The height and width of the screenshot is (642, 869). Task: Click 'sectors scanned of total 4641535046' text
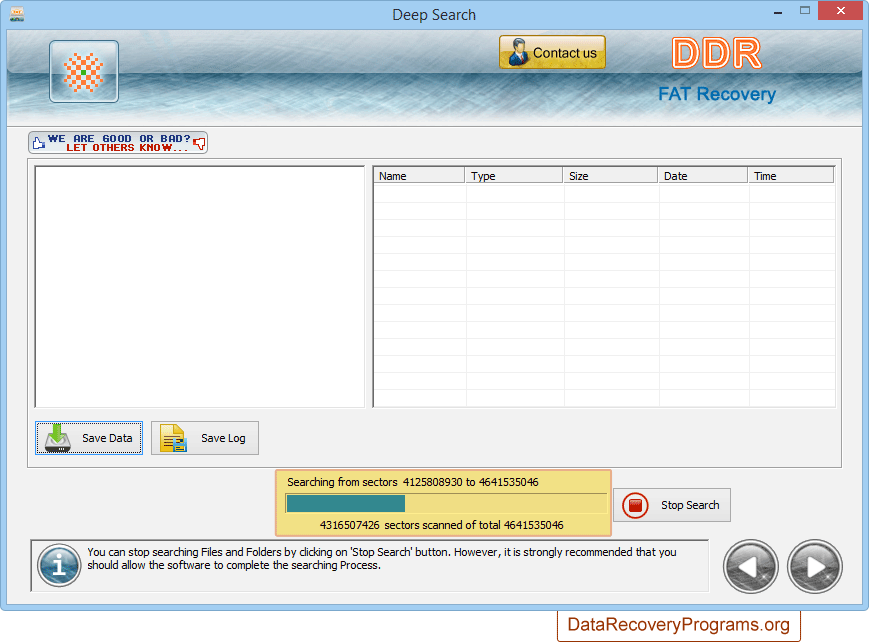coord(442,525)
